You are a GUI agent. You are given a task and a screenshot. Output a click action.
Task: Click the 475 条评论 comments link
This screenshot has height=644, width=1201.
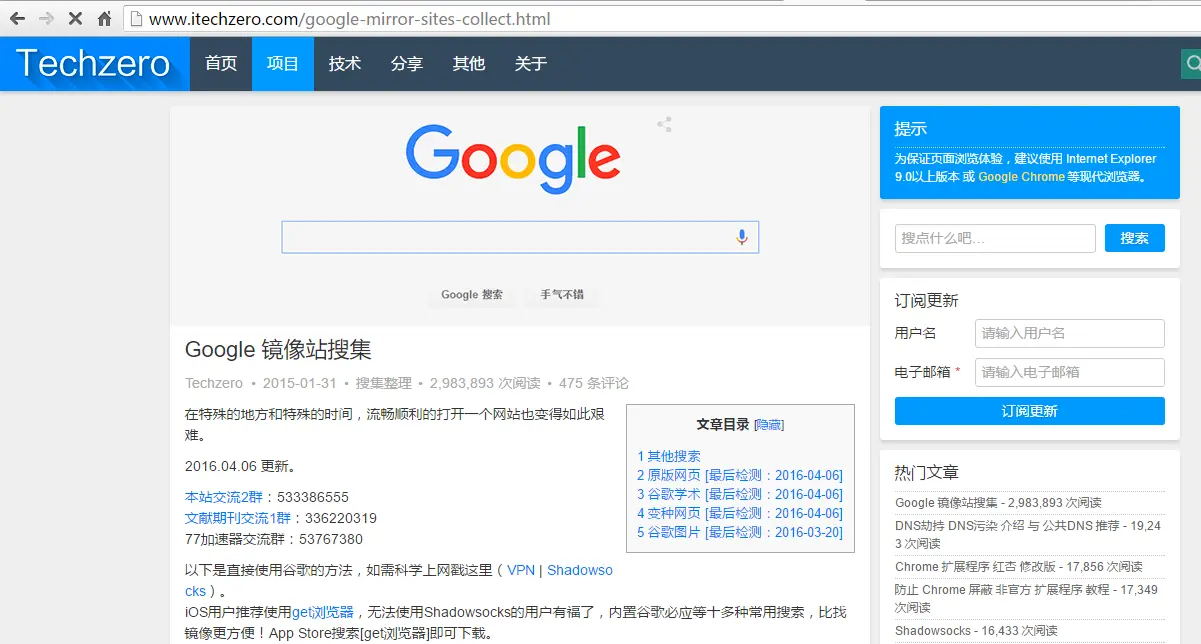(x=594, y=383)
